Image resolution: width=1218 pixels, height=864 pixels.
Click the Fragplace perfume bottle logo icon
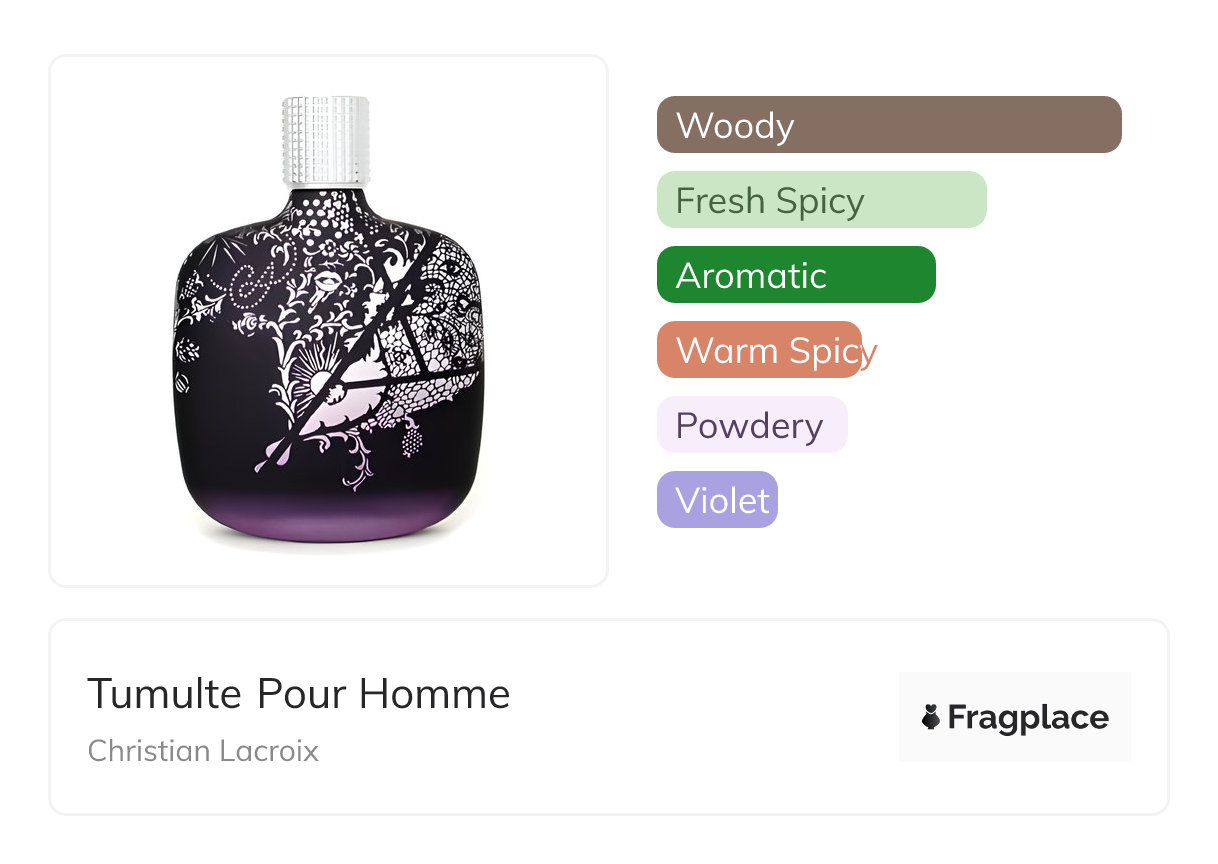click(x=931, y=717)
